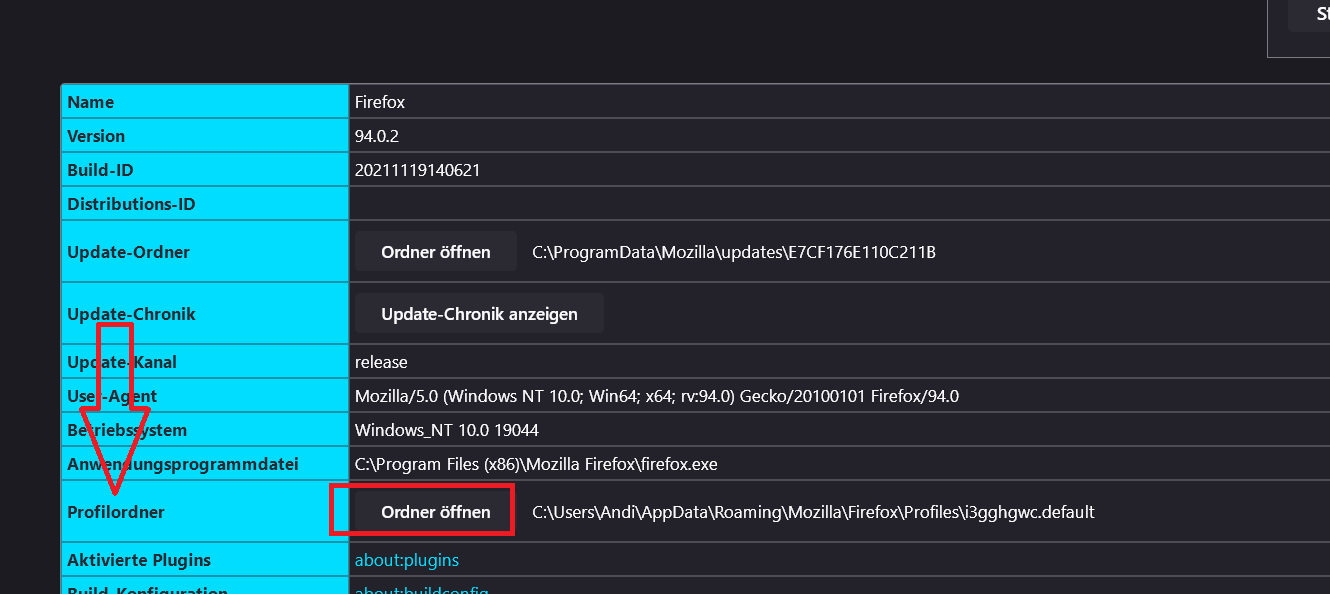Open the Profilordner folder with Ordner öffnen
1330x594 pixels.
pyautogui.click(x=435, y=512)
